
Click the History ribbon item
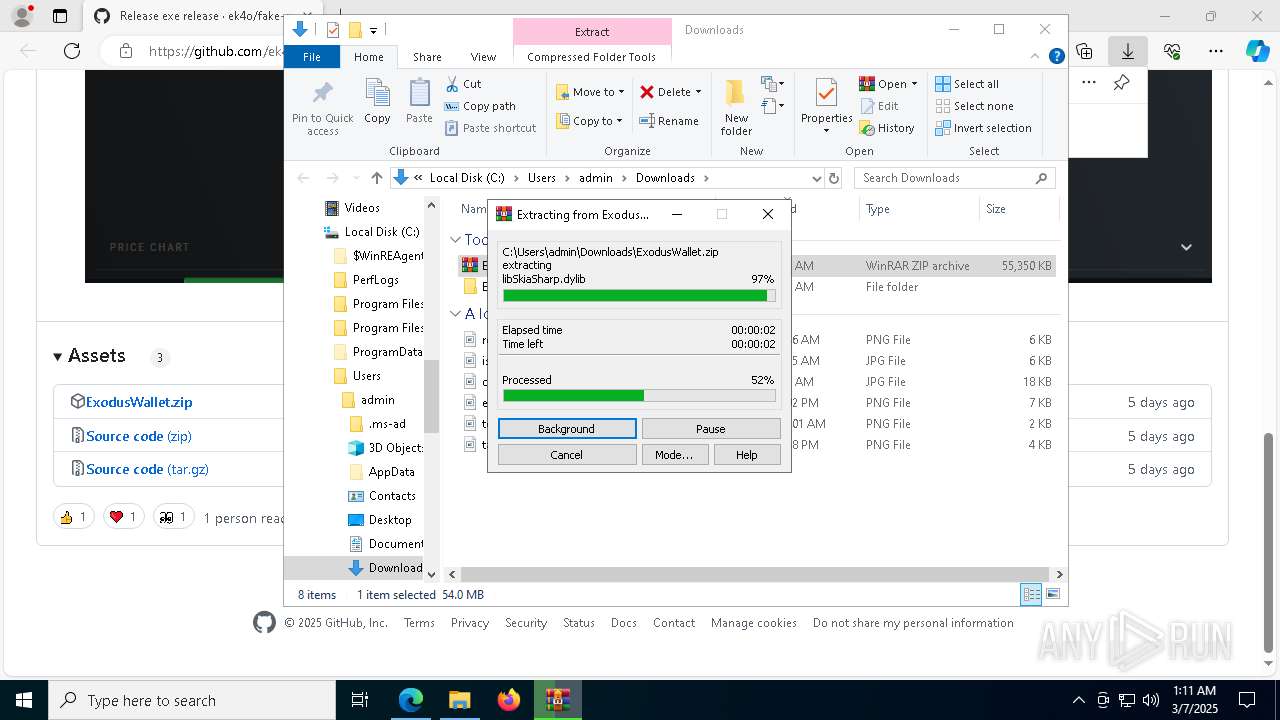click(887, 128)
